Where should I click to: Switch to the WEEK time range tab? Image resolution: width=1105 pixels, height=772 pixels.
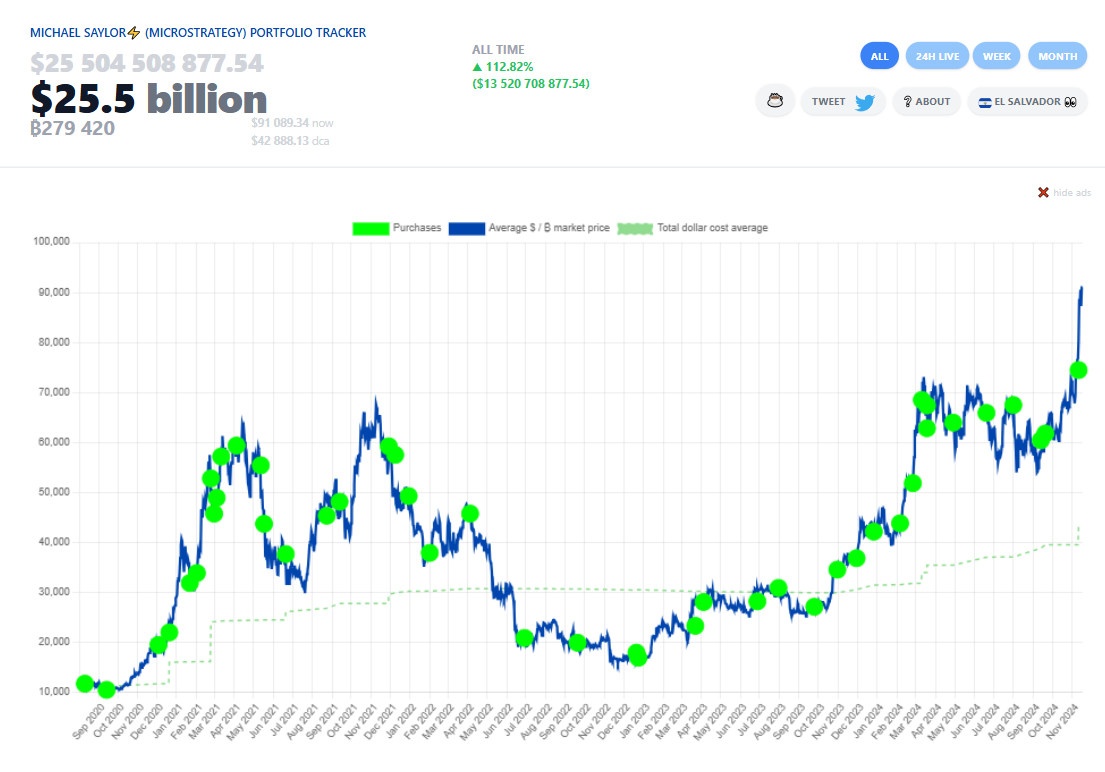[x=996, y=55]
